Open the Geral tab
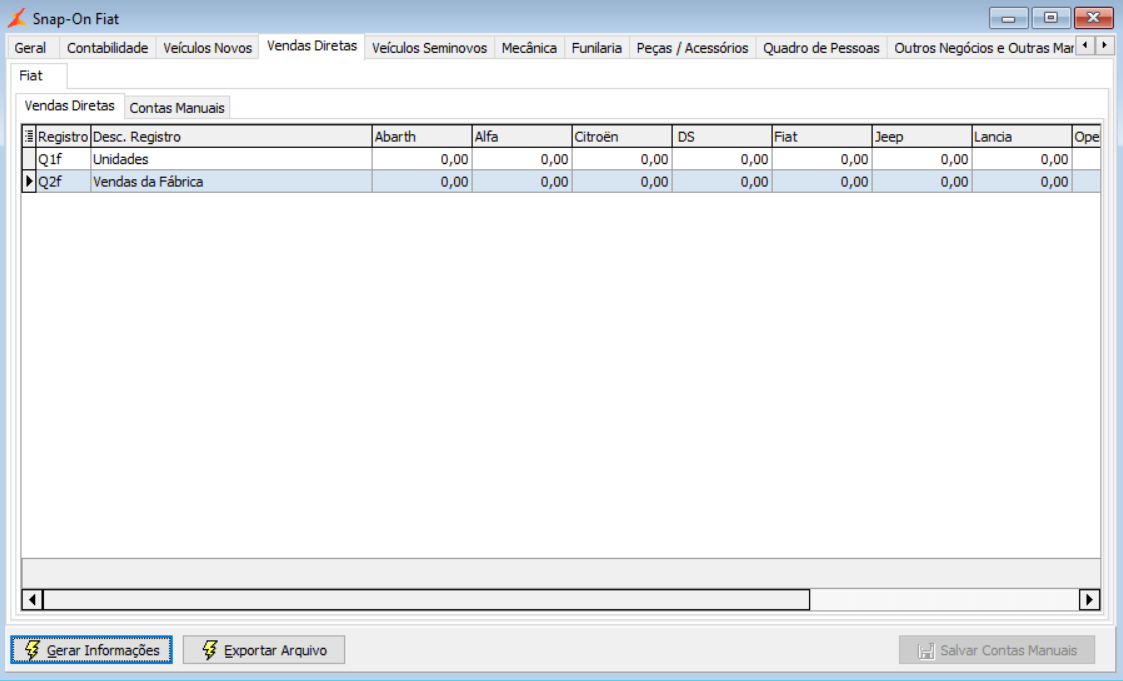 (30, 48)
